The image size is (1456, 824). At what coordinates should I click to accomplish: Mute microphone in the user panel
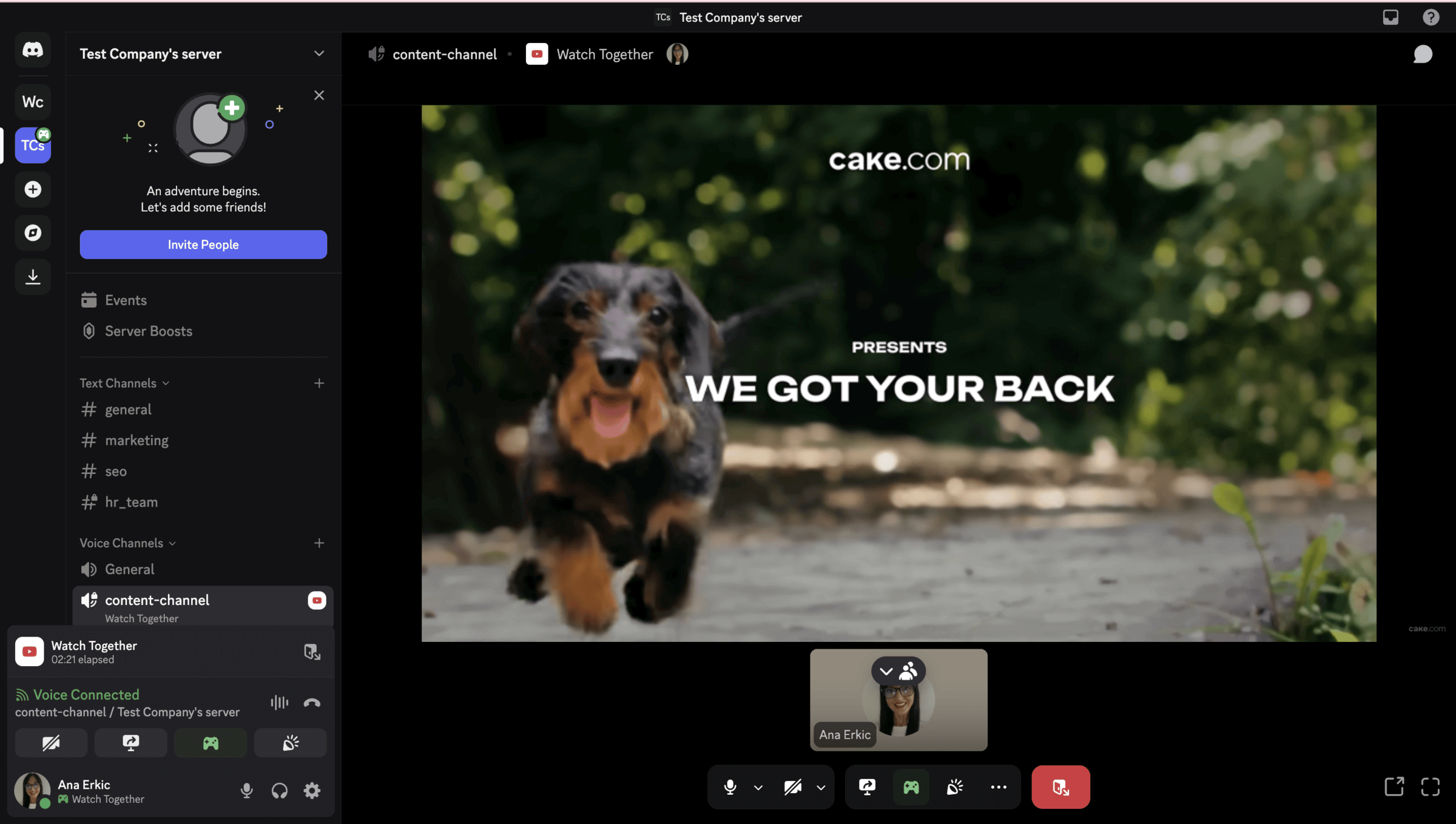(246, 790)
